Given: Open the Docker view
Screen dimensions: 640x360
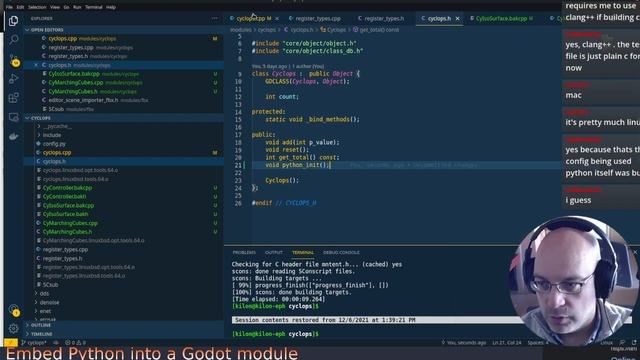Looking at the screenshot, I should pyautogui.click(x=13, y=136).
